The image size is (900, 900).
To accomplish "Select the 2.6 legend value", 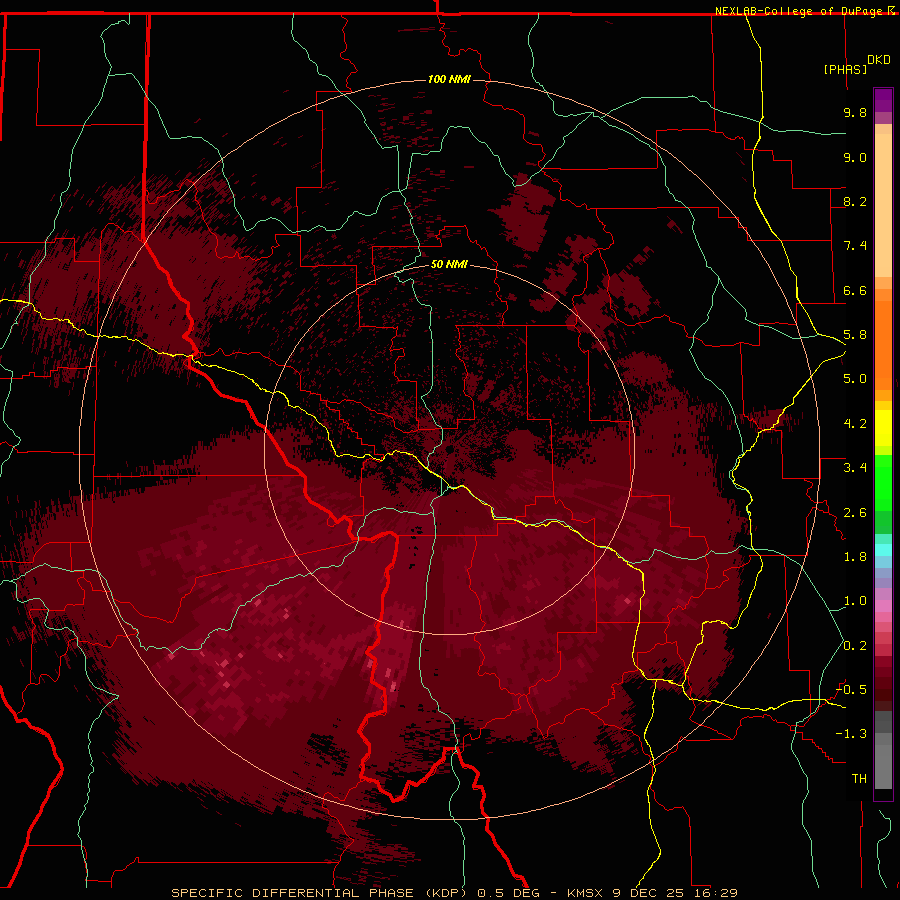I will tap(855, 513).
